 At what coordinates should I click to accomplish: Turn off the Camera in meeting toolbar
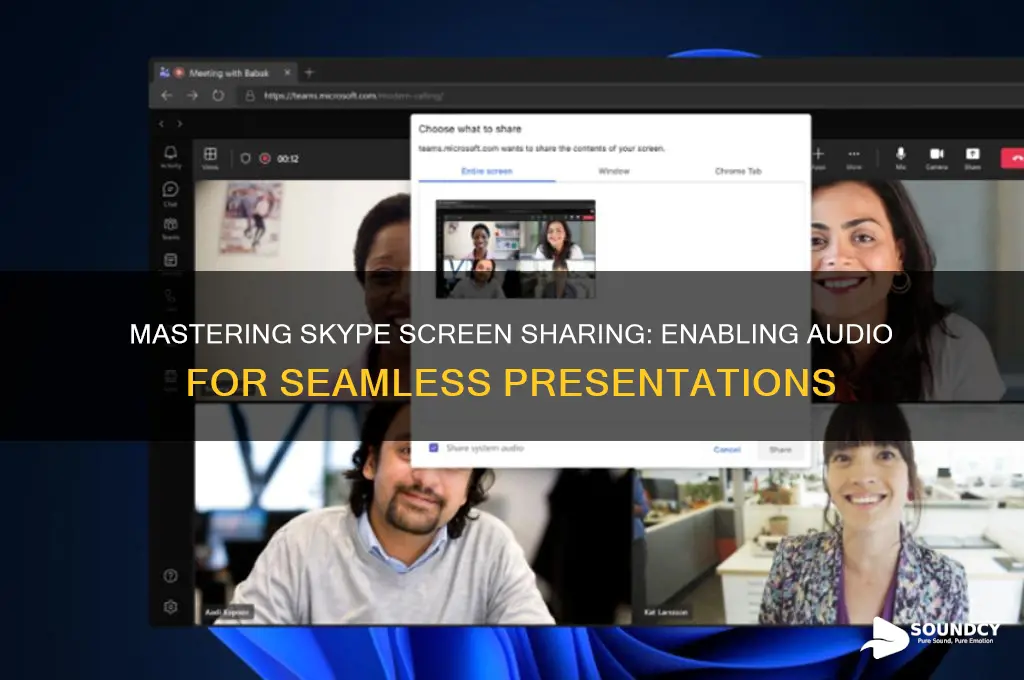tap(936, 157)
